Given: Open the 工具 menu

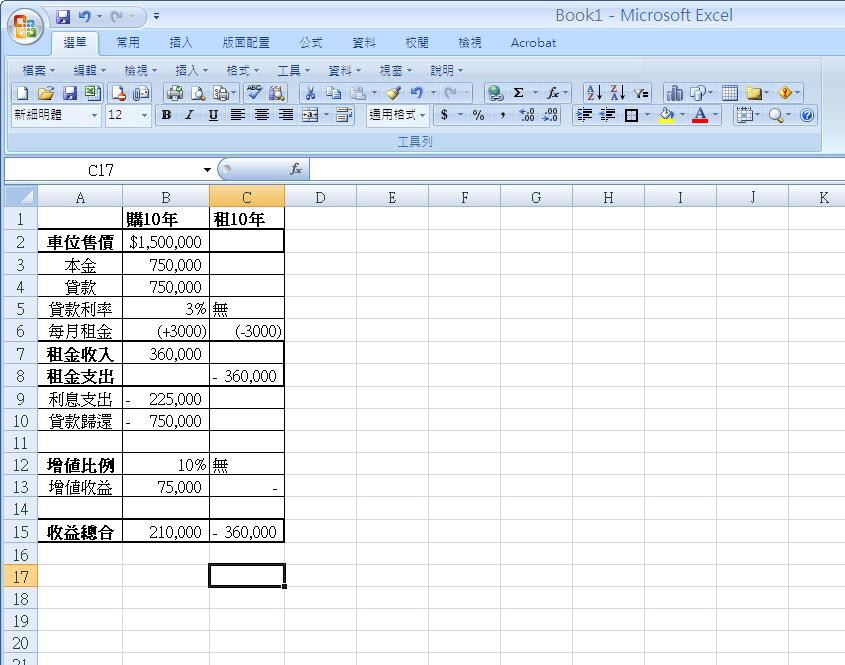Looking at the screenshot, I should (294, 71).
